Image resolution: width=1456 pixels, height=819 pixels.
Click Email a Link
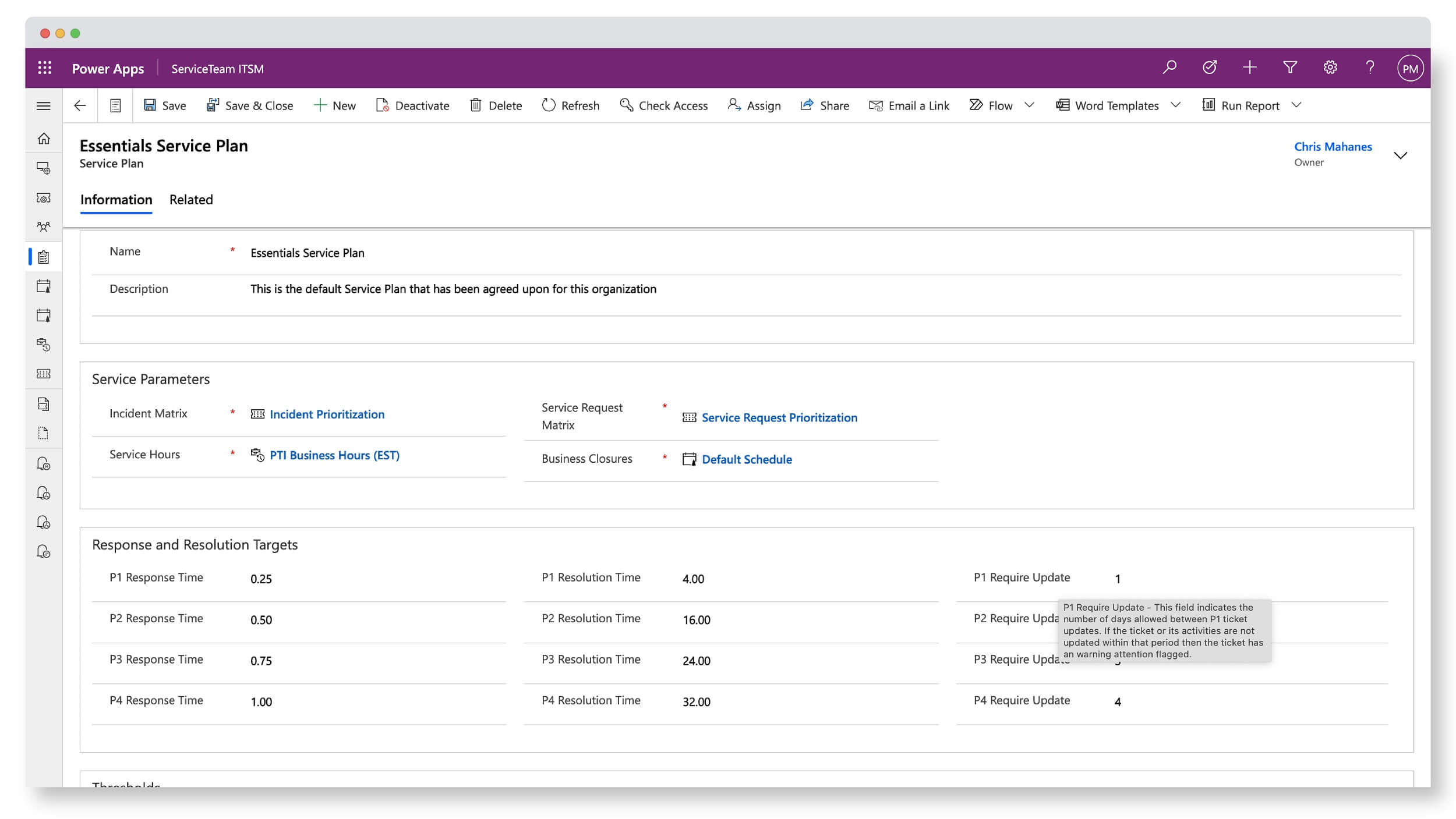(909, 105)
